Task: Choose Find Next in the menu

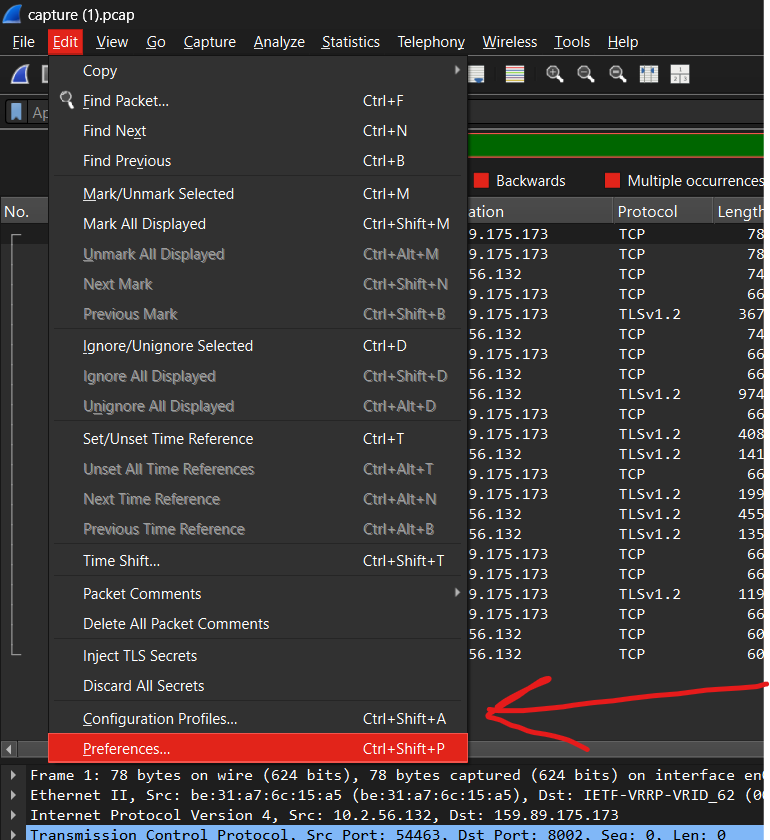Action: (258, 131)
